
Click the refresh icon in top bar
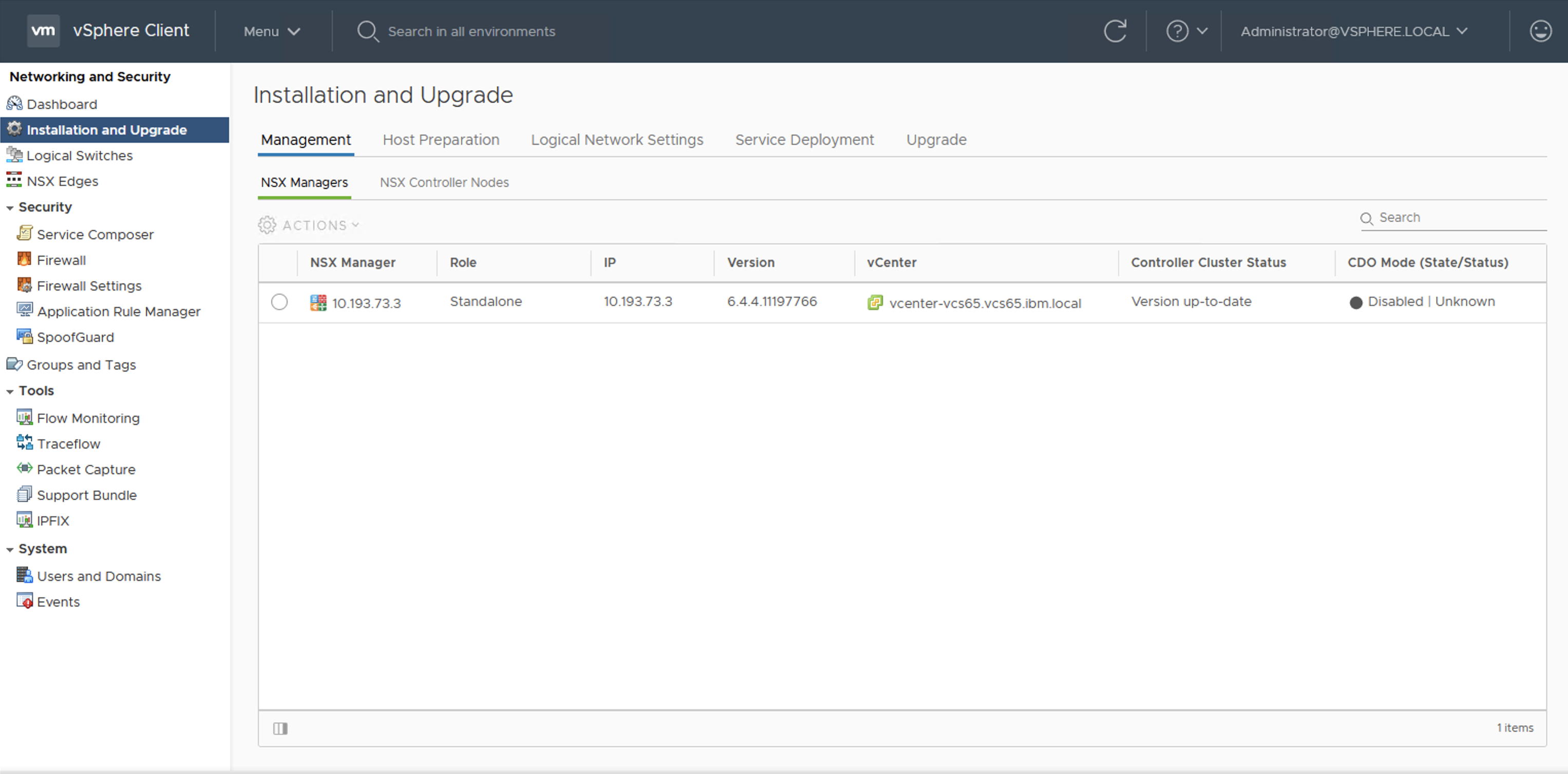tap(1115, 31)
